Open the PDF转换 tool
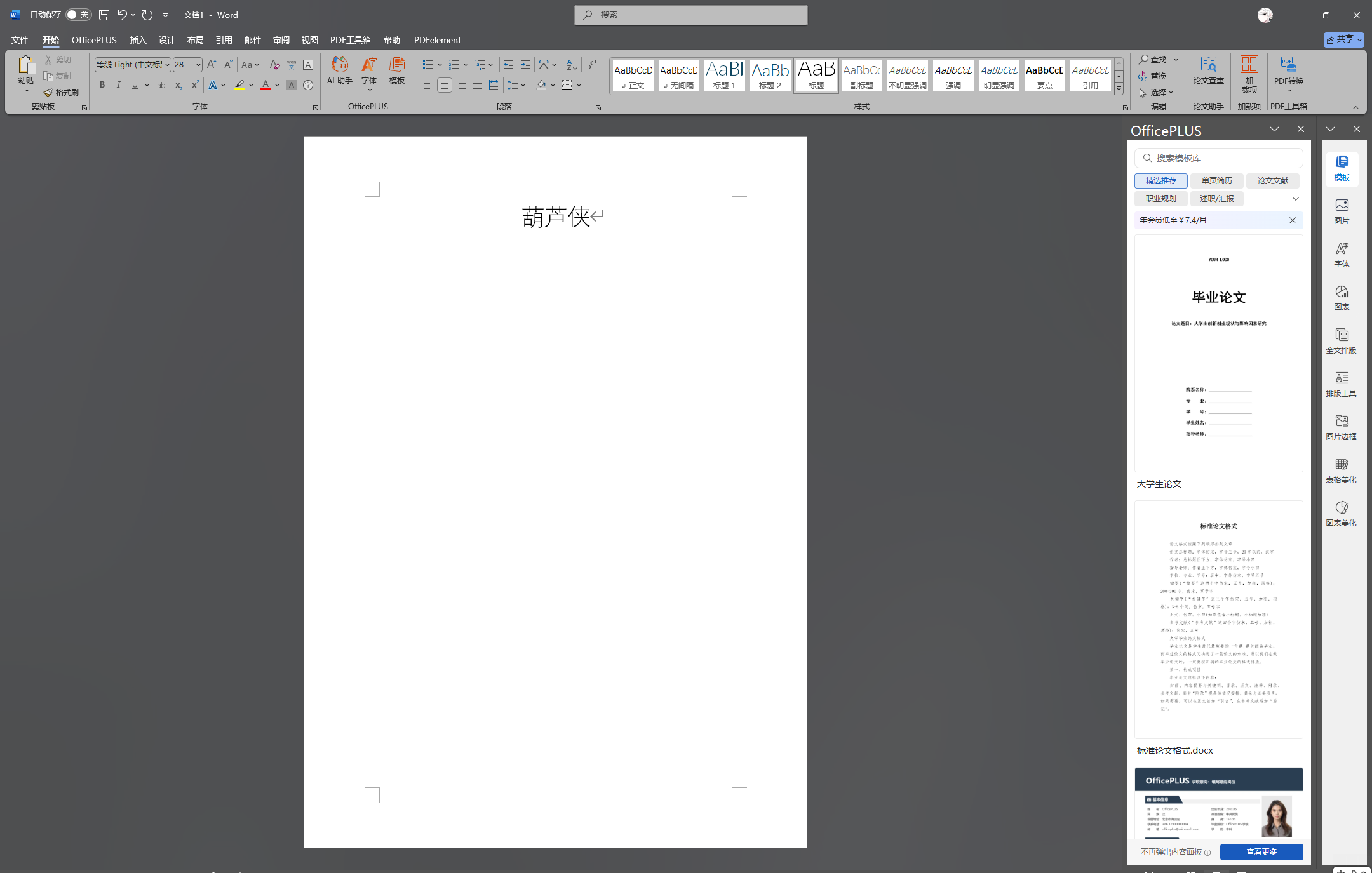This screenshot has width=1372, height=873. point(1288,74)
